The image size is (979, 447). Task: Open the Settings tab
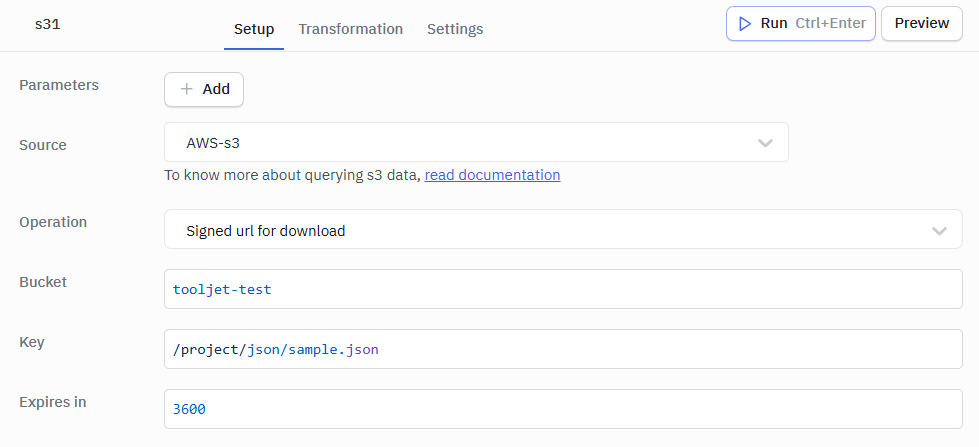coord(455,29)
